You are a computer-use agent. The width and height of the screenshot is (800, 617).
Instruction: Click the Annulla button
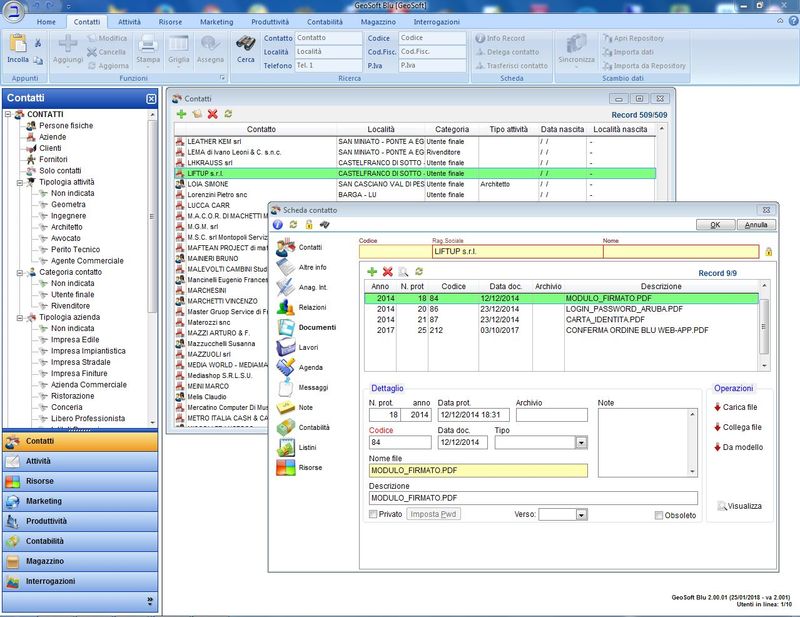pyautogui.click(x=755, y=225)
